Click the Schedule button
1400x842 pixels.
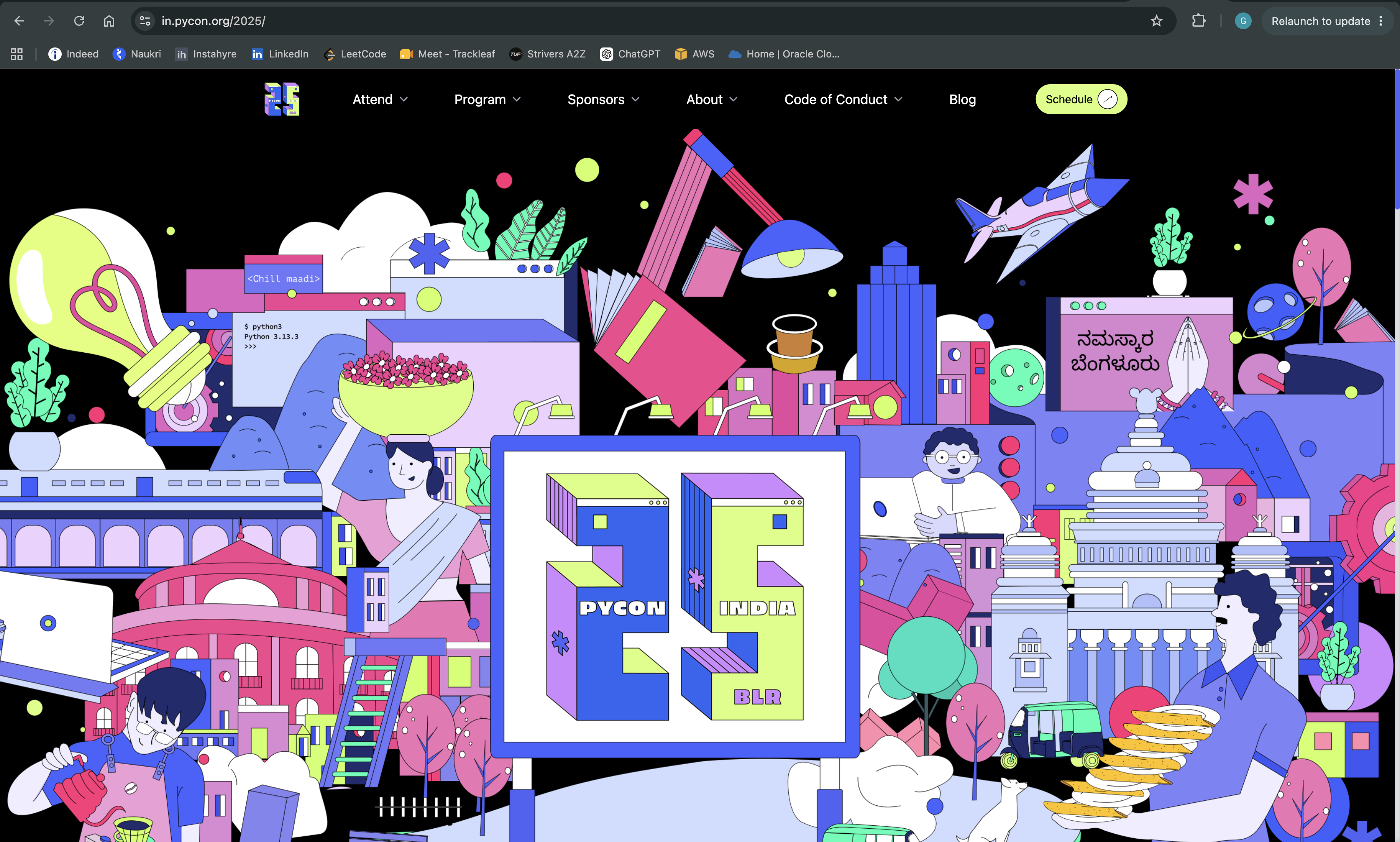pos(1081,99)
